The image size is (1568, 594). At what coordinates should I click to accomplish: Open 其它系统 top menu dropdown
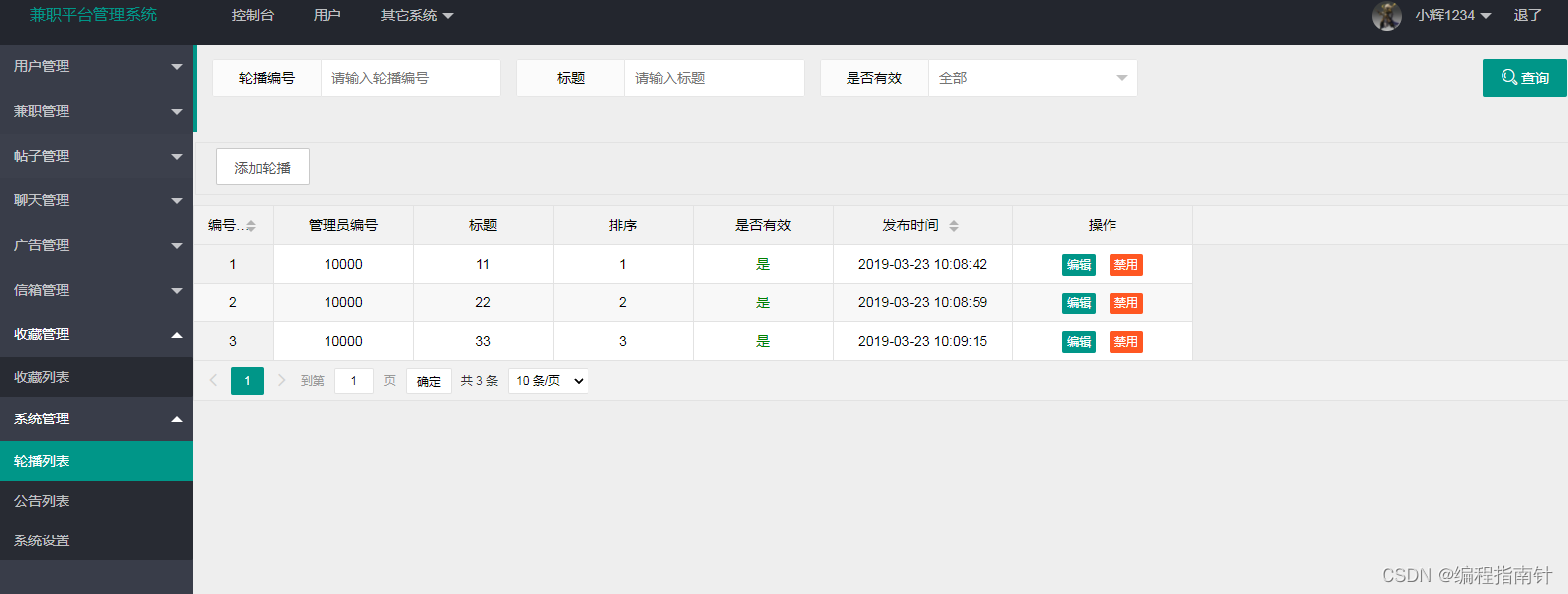pos(417,15)
